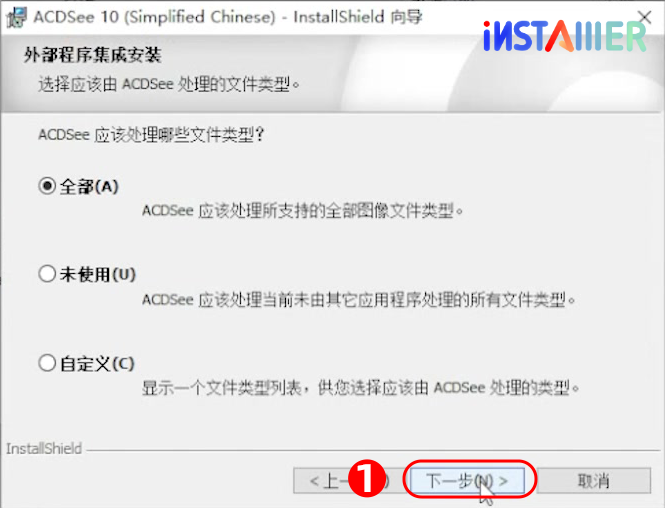Click the ACDSee installer icon in title bar
Screen dimensions: 665x508
(x=16, y=17)
